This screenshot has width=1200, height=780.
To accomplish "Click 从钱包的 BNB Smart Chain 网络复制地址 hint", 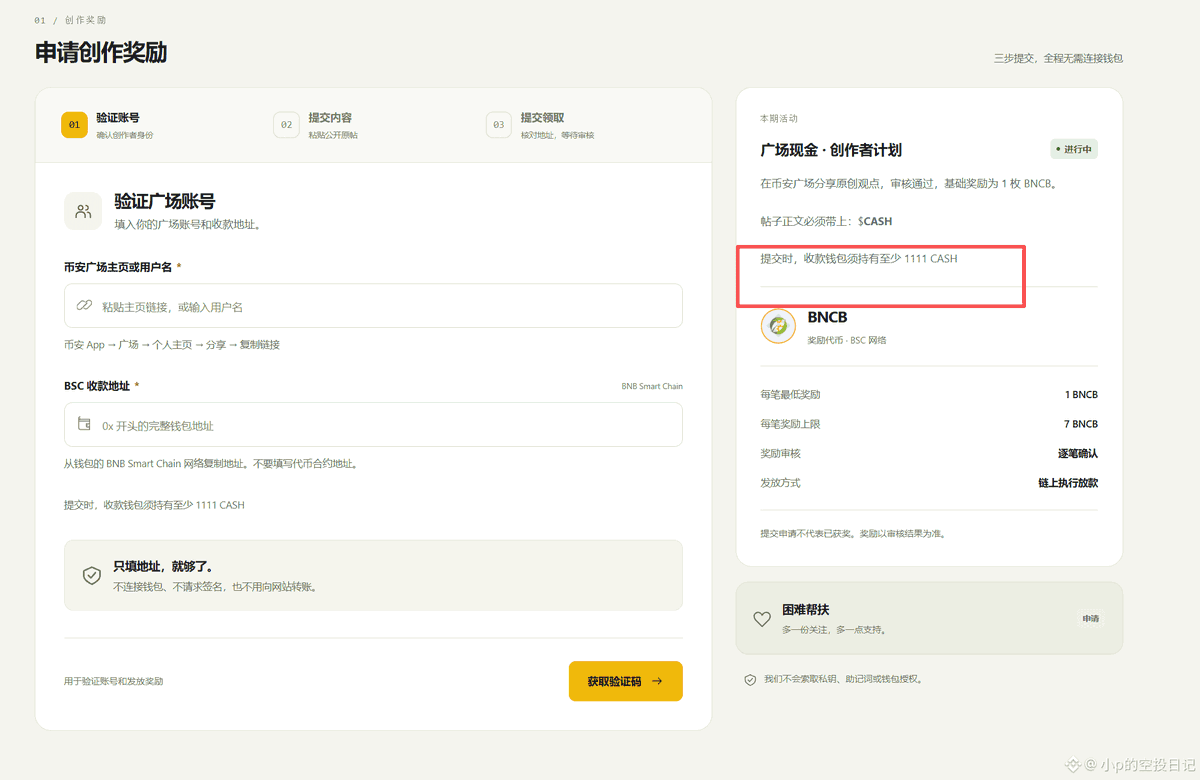I will pos(211,464).
